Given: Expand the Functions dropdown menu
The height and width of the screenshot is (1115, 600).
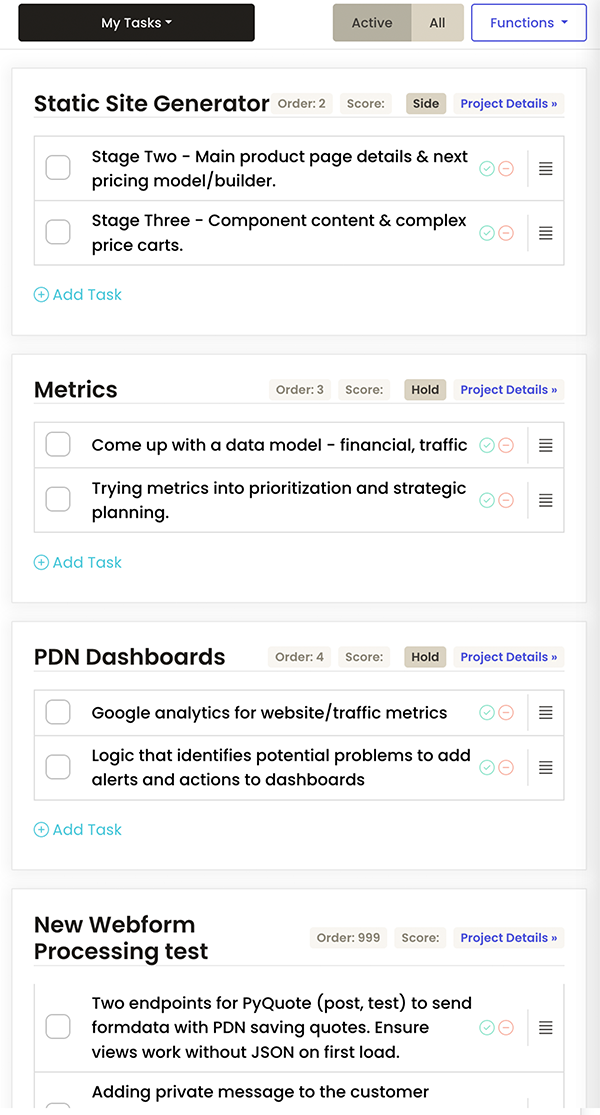Looking at the screenshot, I should pyautogui.click(x=529, y=23).
